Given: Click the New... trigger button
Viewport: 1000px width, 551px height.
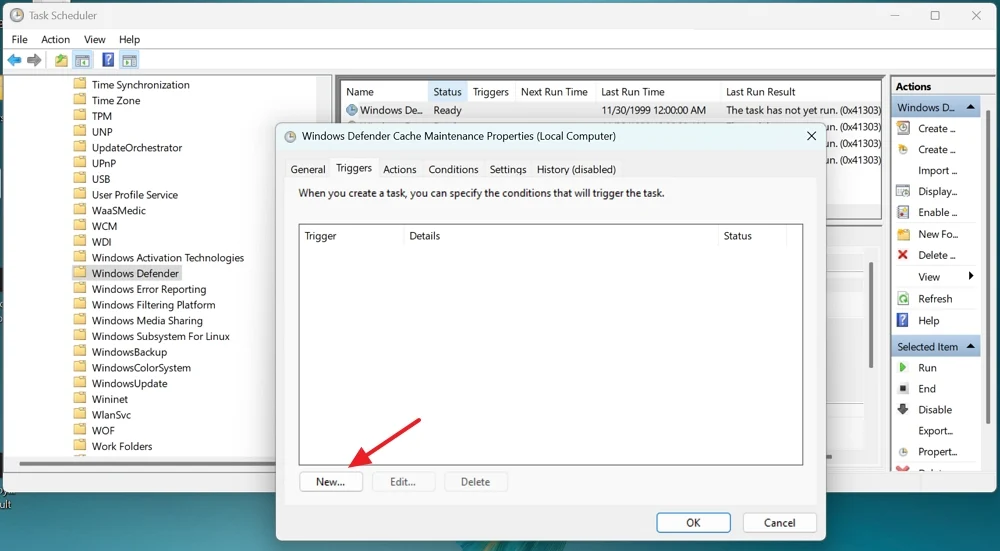Looking at the screenshot, I should pos(331,482).
